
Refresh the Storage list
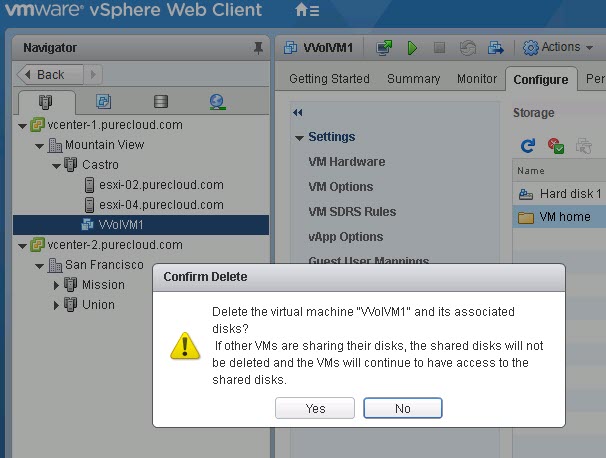pos(528,146)
